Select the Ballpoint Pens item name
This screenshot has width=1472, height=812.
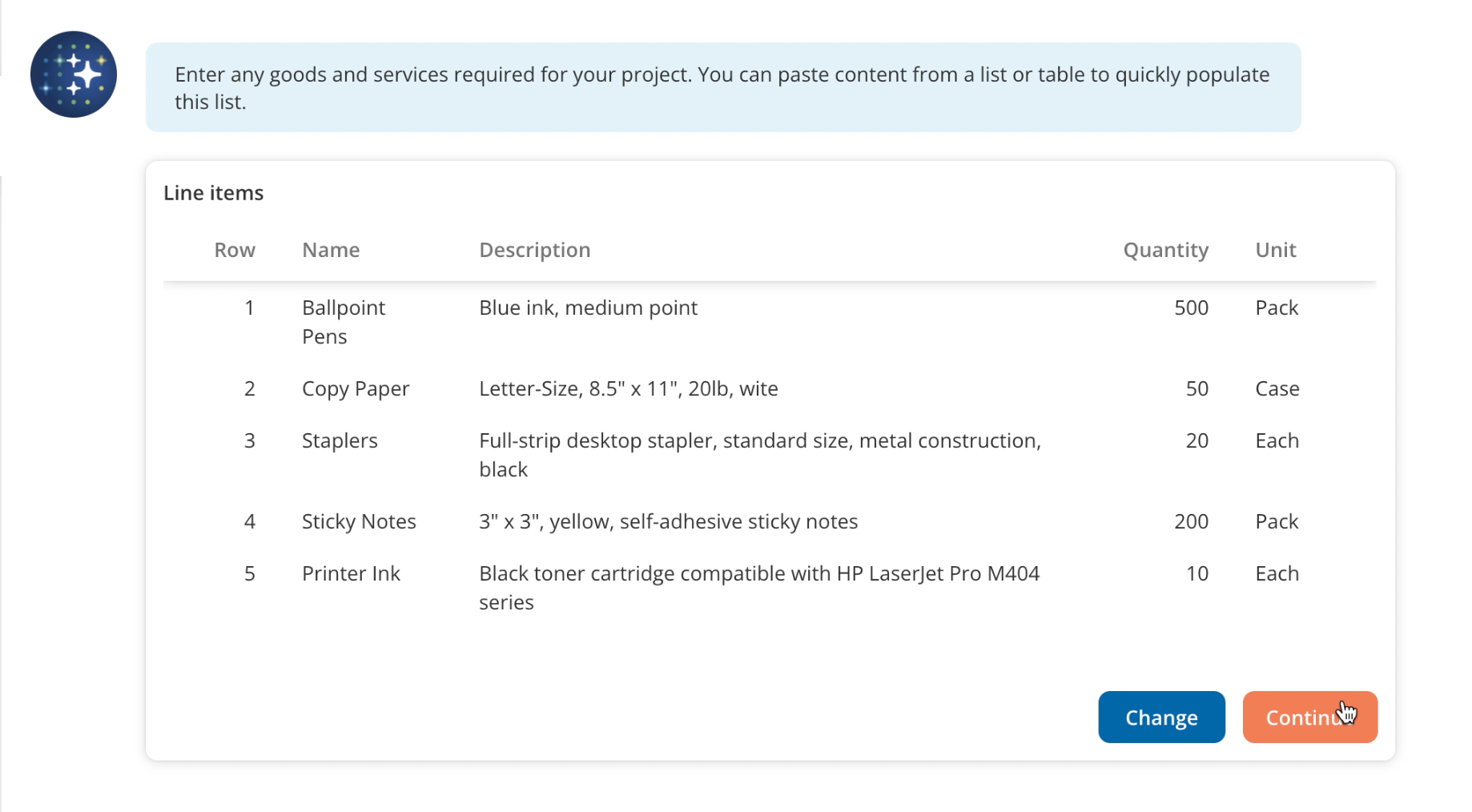pos(343,322)
